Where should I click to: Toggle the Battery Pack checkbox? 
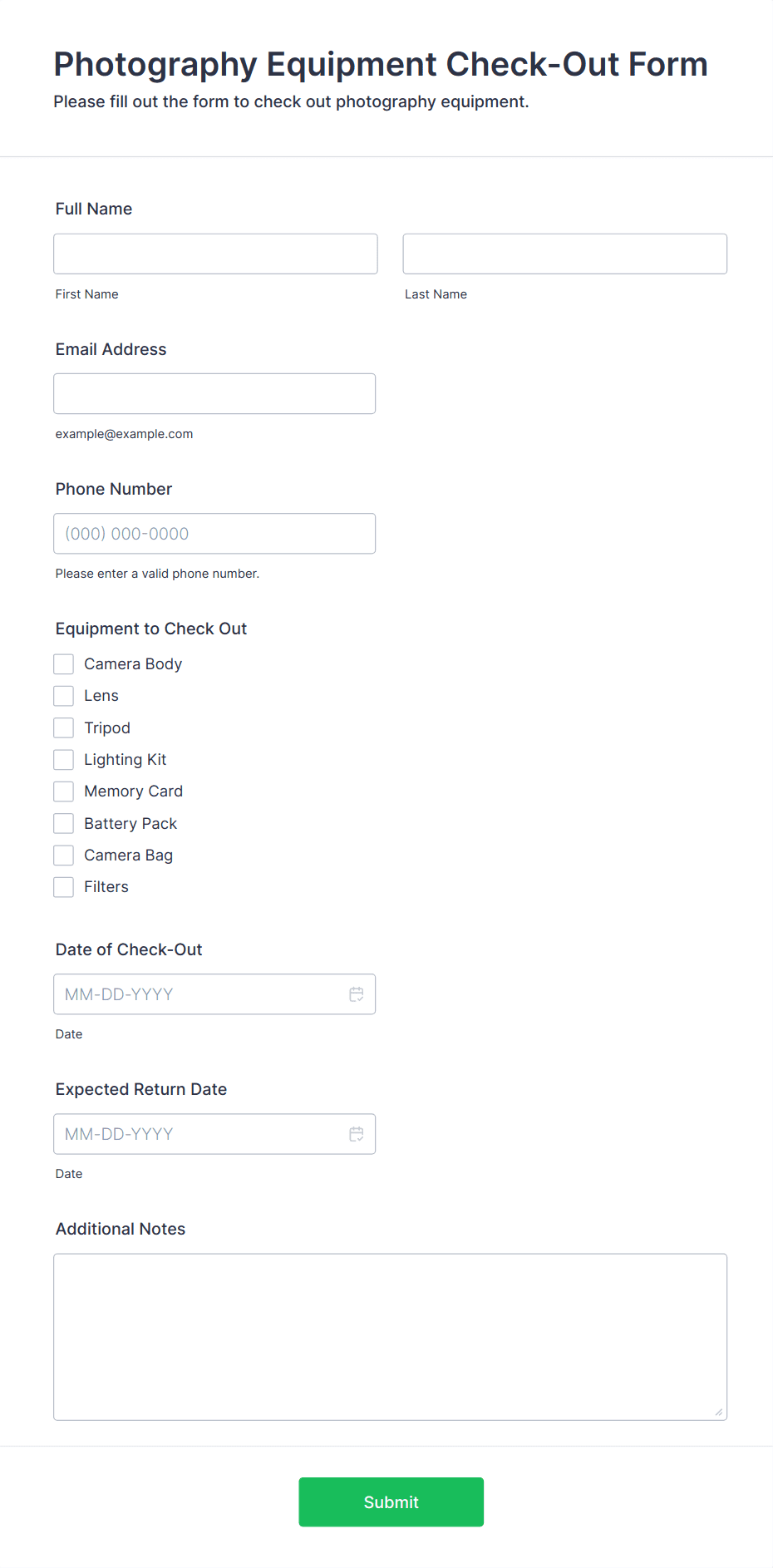64,824
